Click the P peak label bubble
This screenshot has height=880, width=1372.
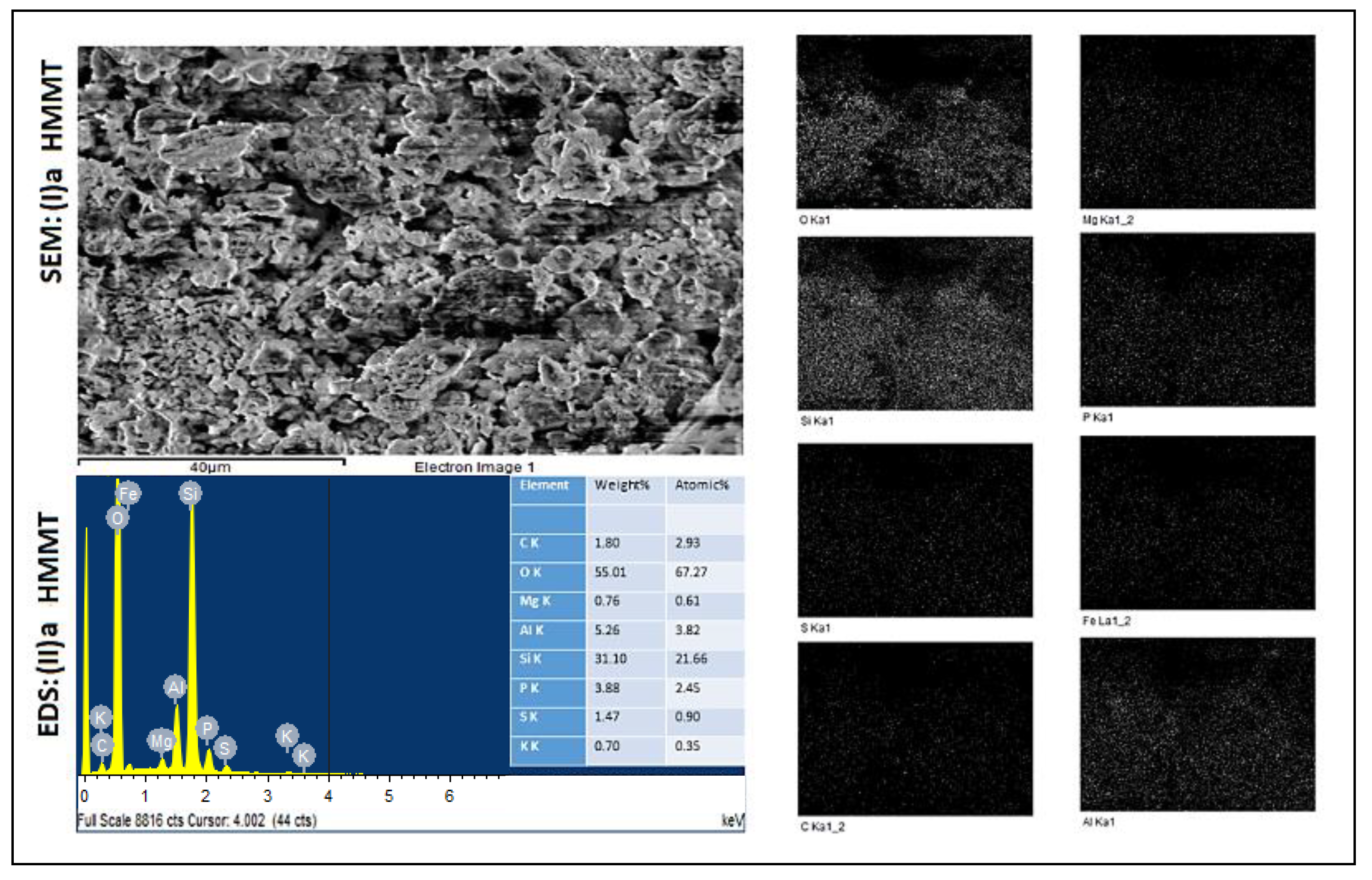(207, 729)
